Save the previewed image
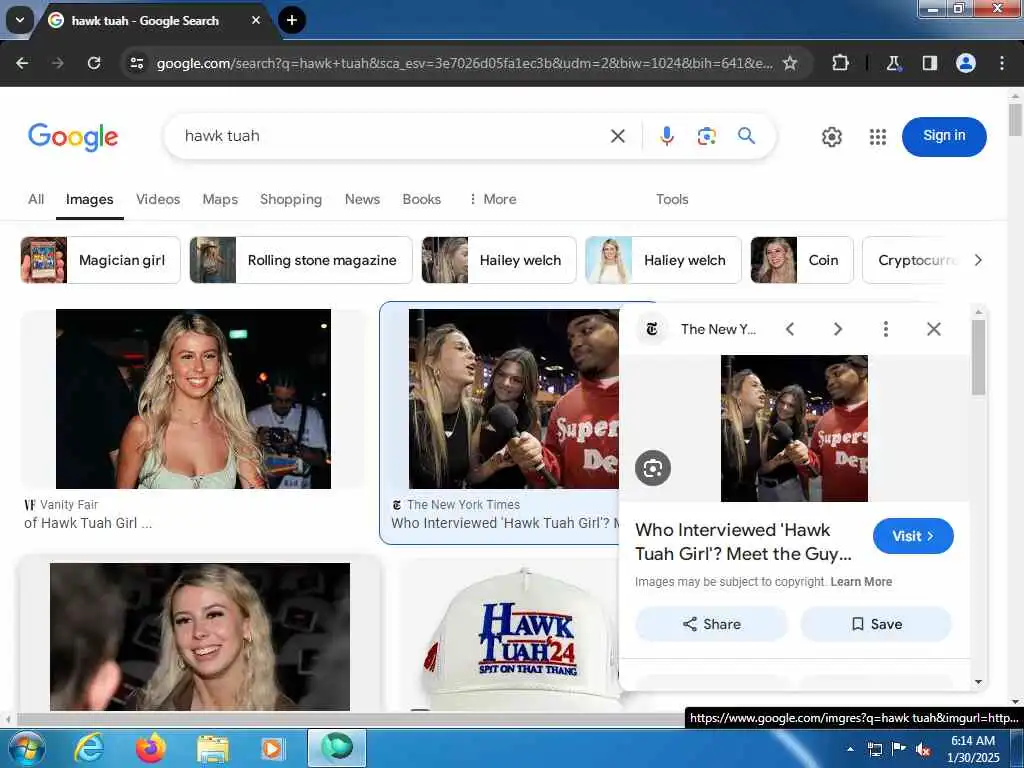The image size is (1024, 768). [x=876, y=624]
